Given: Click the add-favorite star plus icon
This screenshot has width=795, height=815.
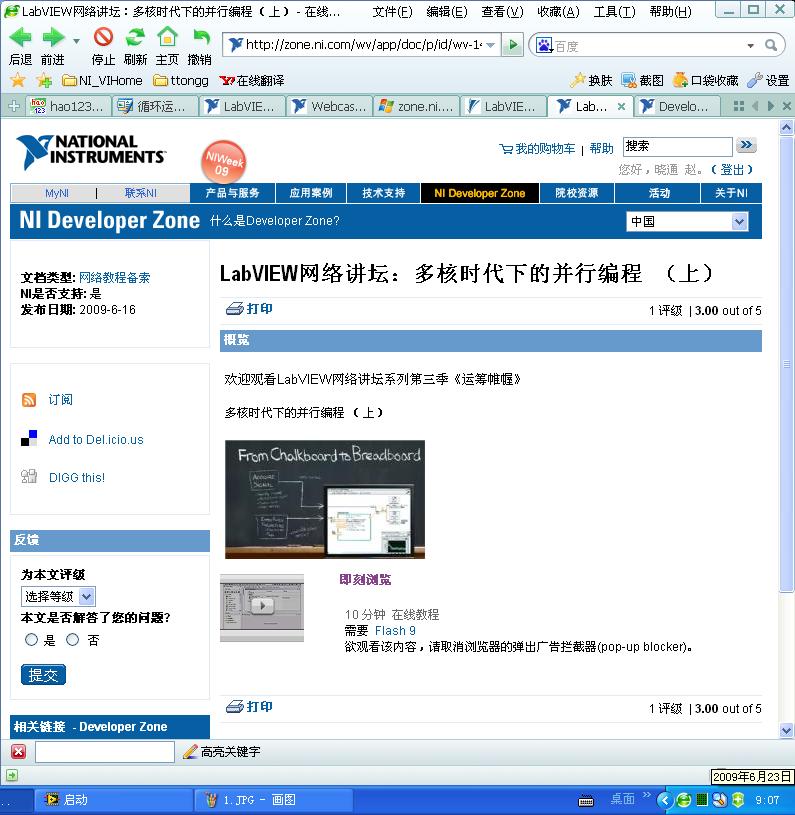Looking at the screenshot, I should [44, 80].
